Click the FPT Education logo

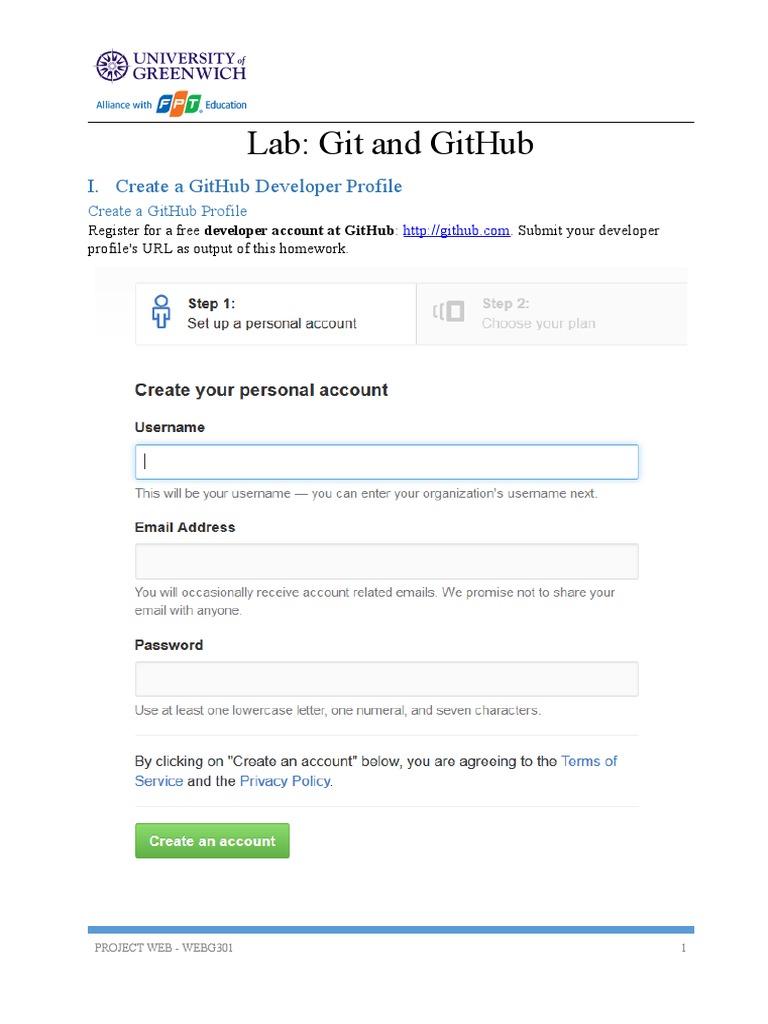tap(179, 104)
